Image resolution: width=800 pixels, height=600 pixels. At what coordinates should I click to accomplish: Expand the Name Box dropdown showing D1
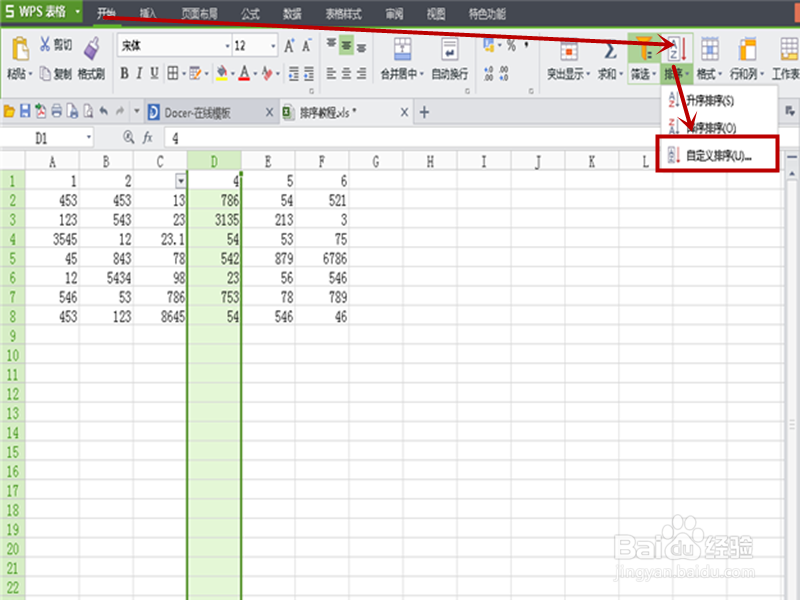(89, 137)
